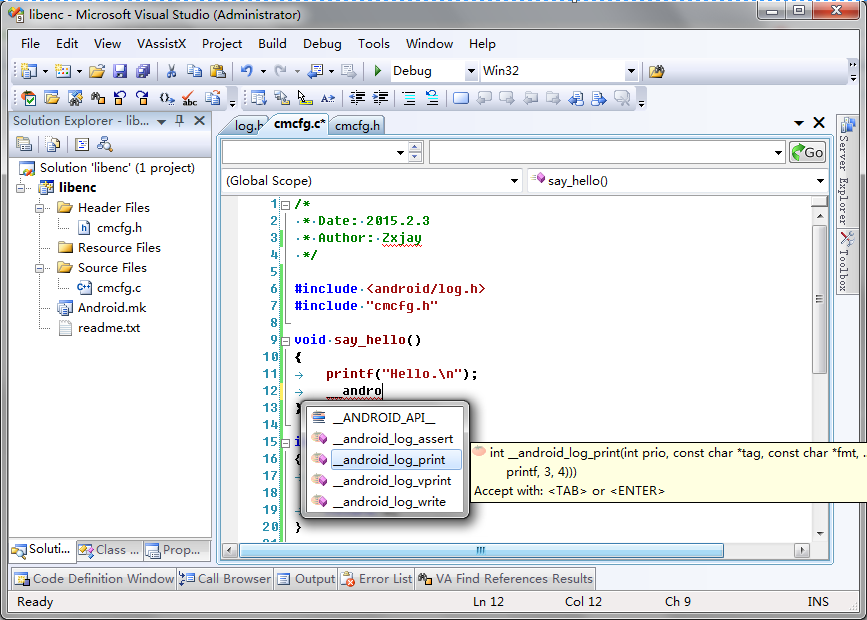This screenshot has height=620, width=867.
Task: Click the New Project toolbar icon
Action: coord(28,71)
